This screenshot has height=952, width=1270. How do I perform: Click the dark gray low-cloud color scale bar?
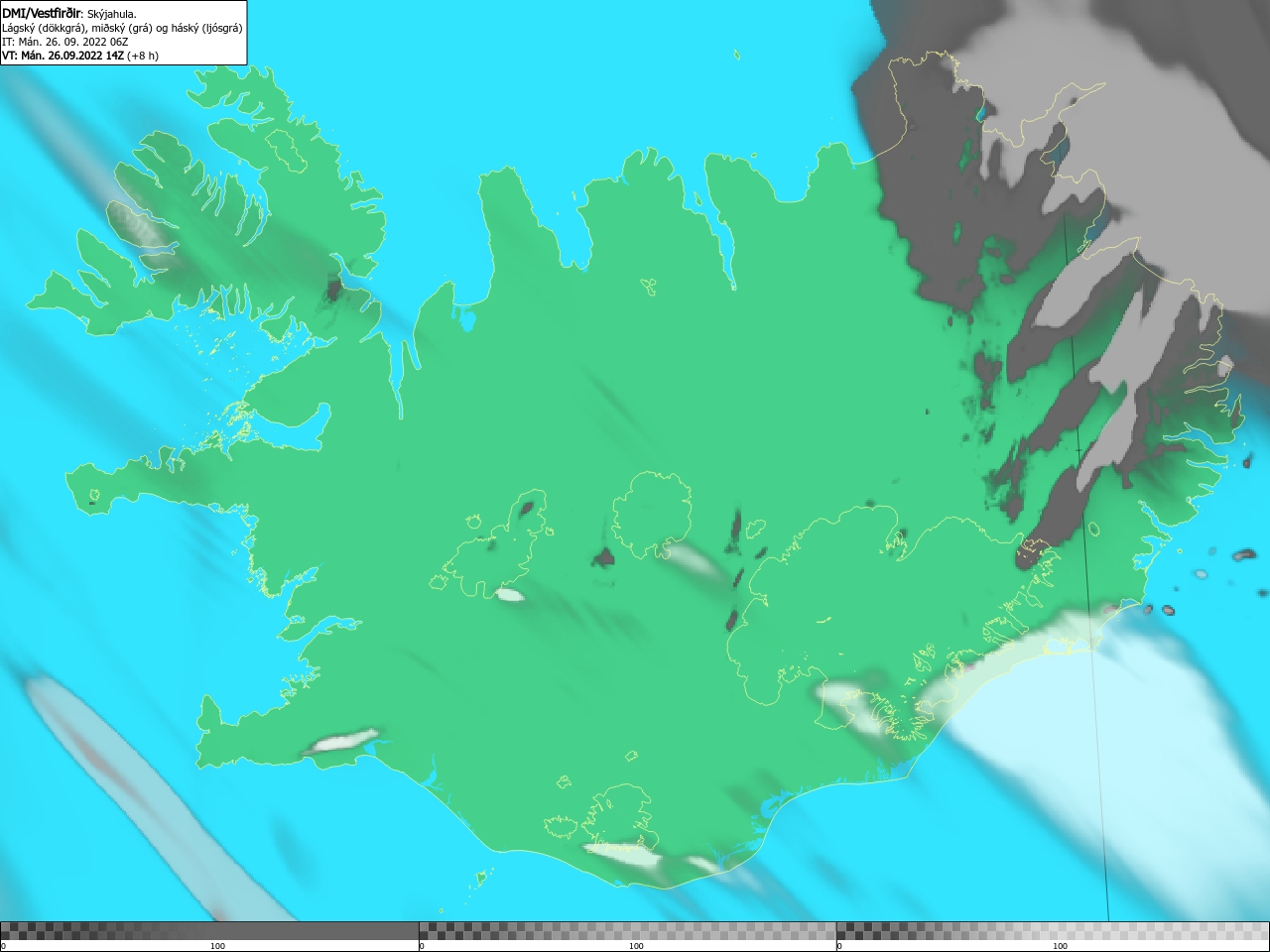[209, 930]
